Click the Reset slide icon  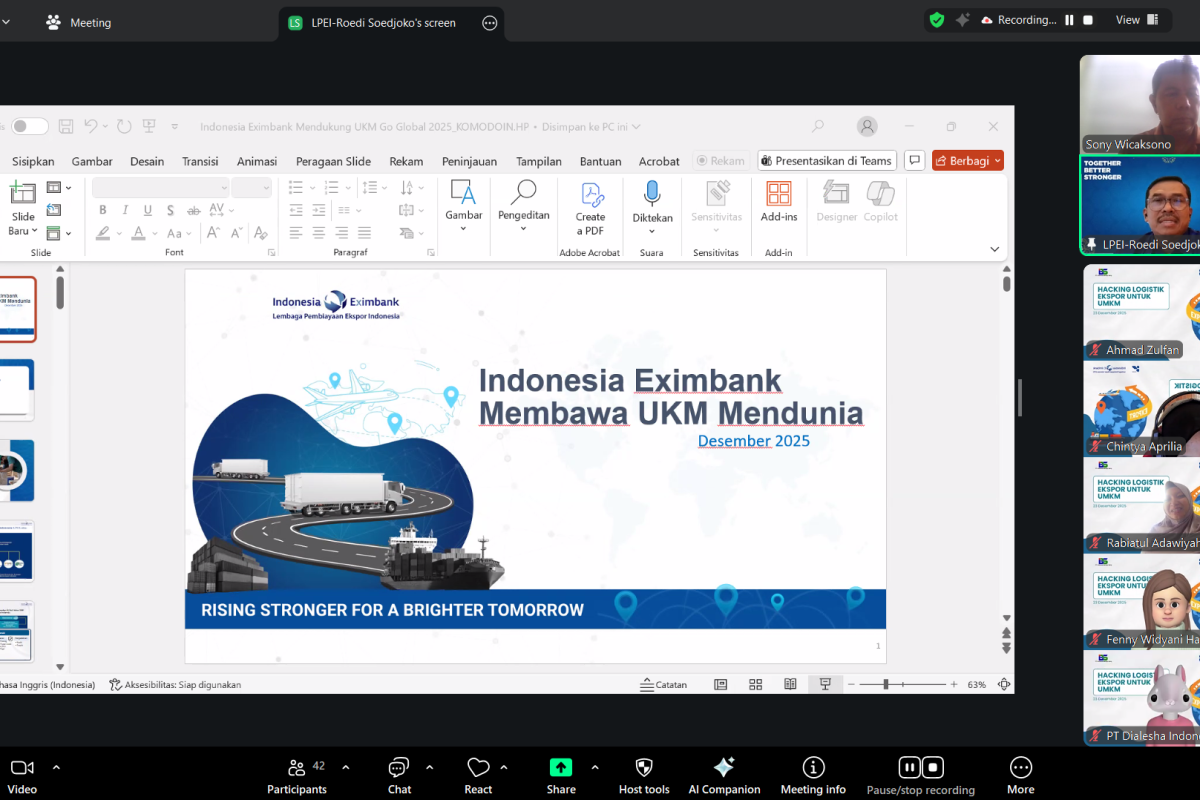click(54, 210)
